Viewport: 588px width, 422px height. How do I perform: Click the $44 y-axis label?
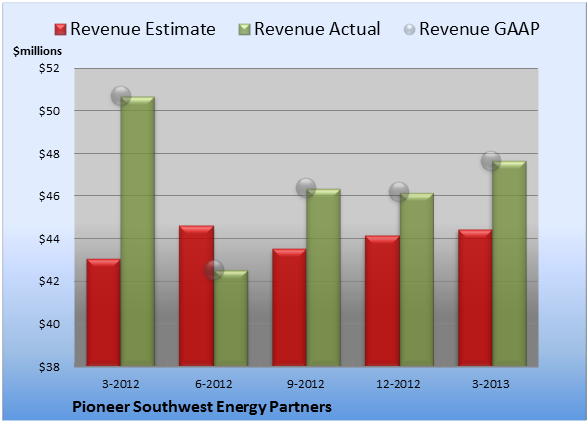[x=49, y=239]
